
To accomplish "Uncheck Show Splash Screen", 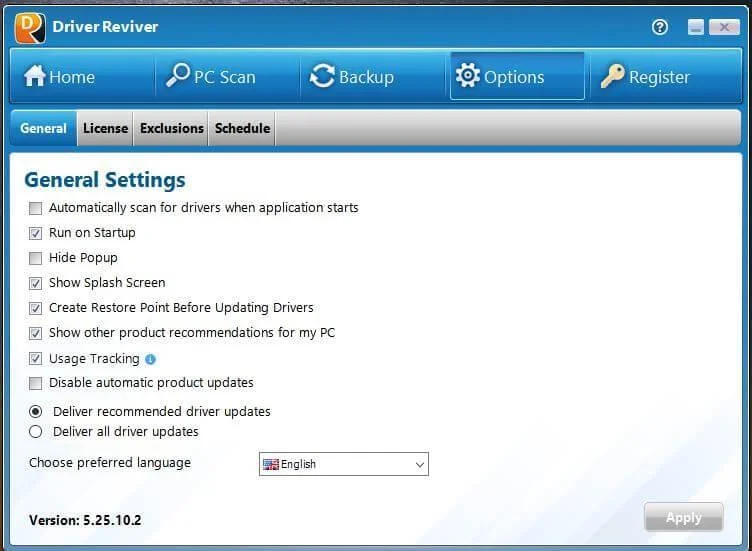I will (35, 283).
